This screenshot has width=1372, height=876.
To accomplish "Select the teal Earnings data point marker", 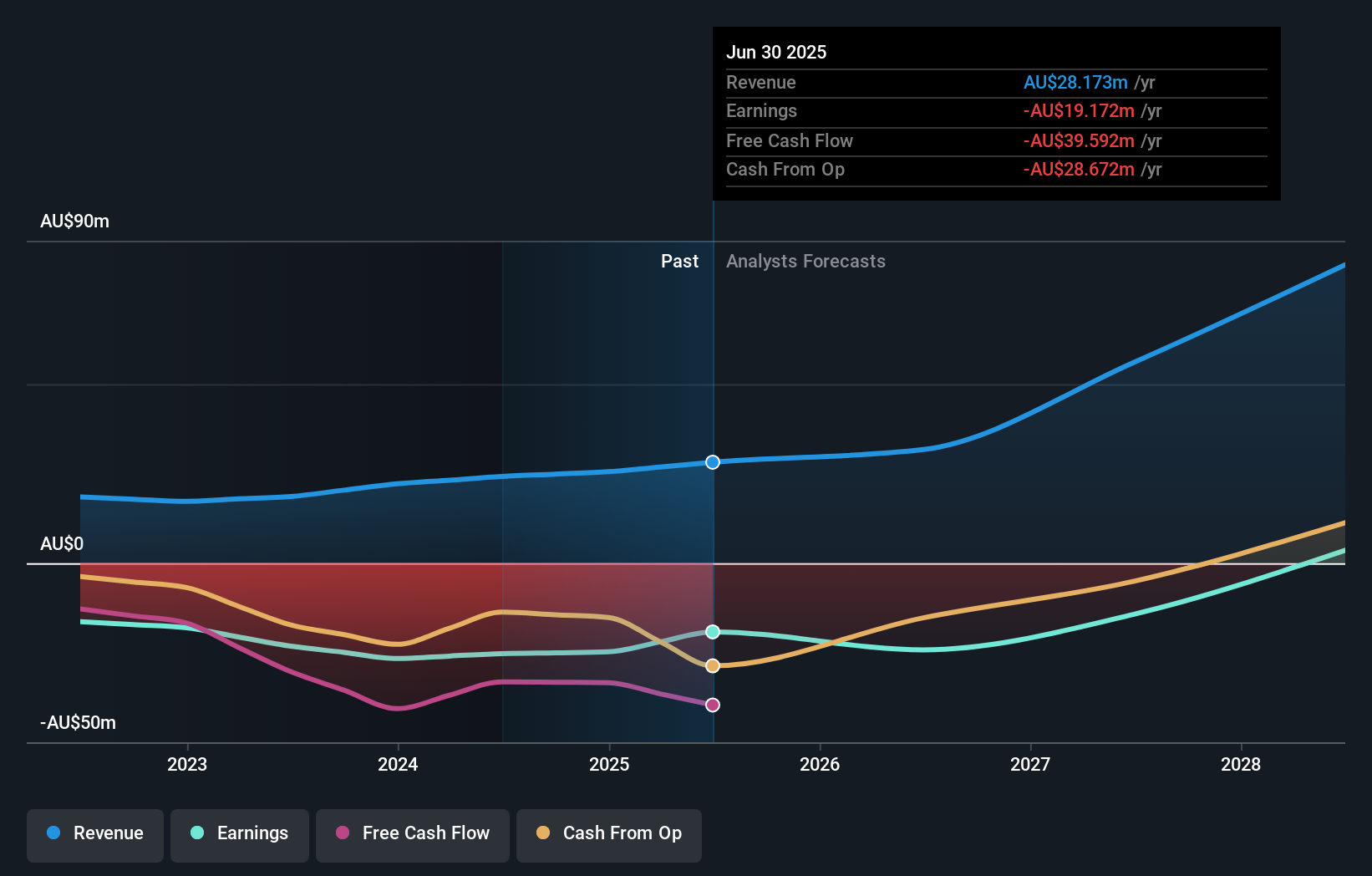I will pos(712,633).
